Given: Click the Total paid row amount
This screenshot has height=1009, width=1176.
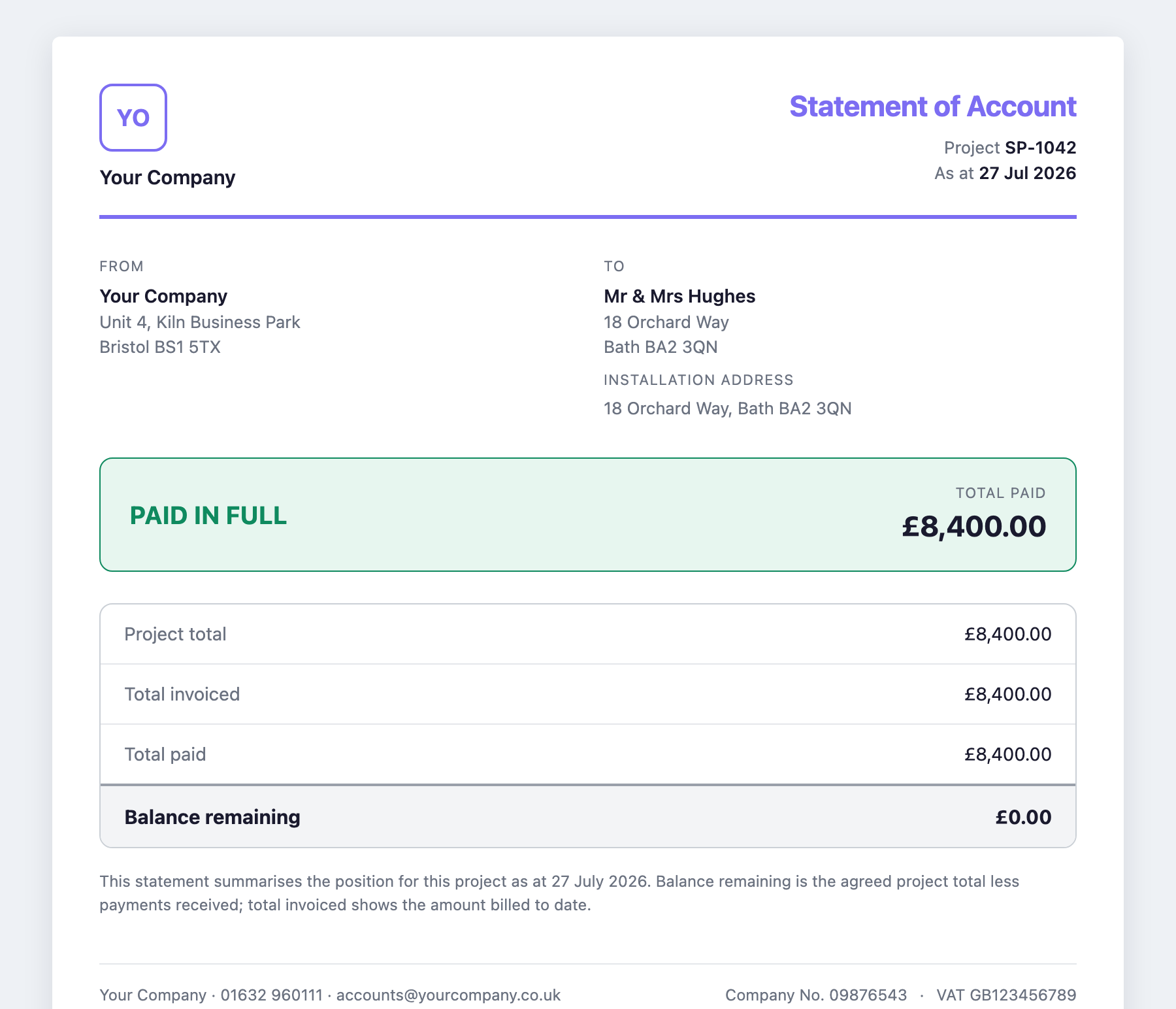Looking at the screenshot, I should [x=1008, y=754].
